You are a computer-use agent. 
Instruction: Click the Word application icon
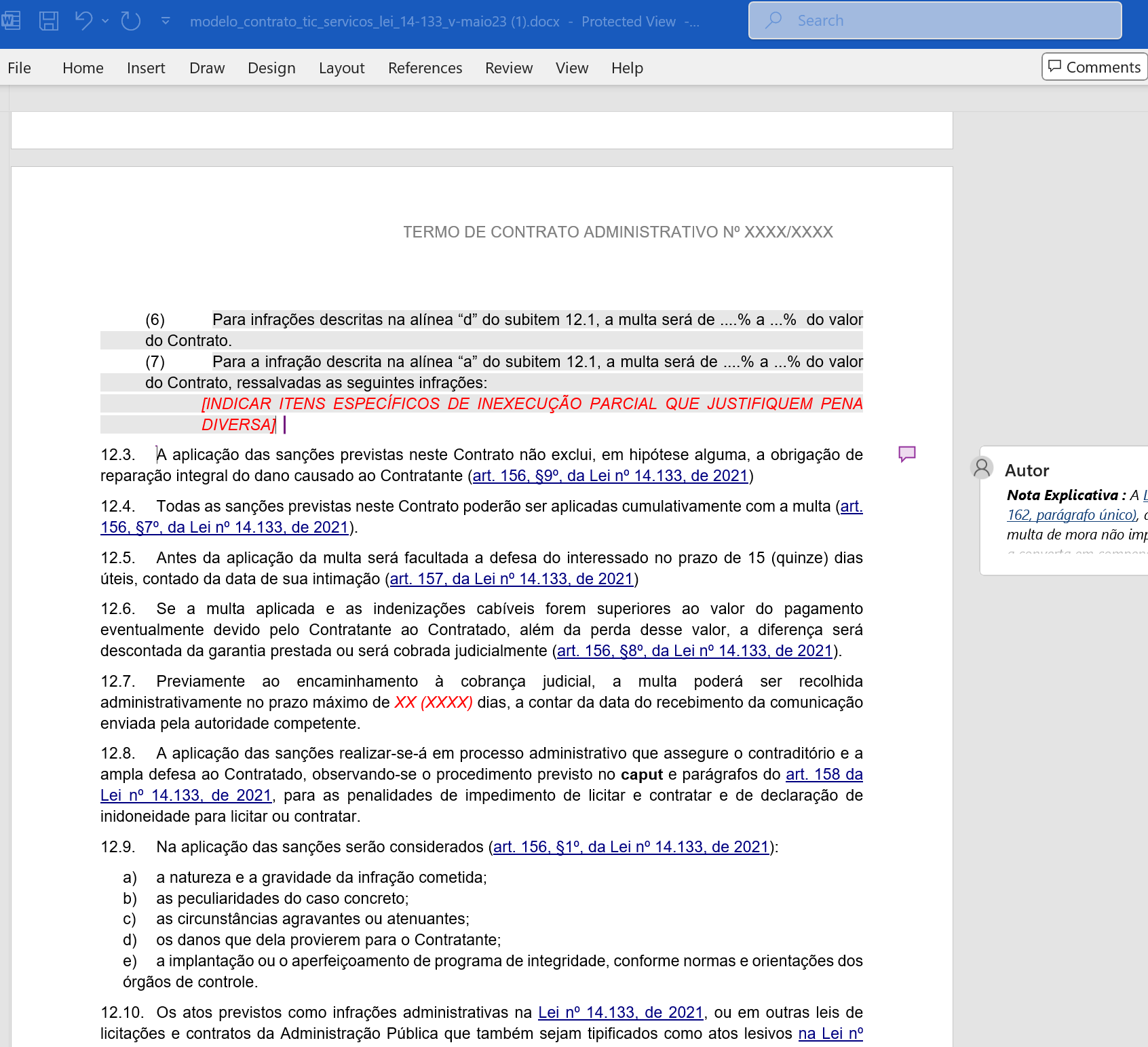coord(11,21)
